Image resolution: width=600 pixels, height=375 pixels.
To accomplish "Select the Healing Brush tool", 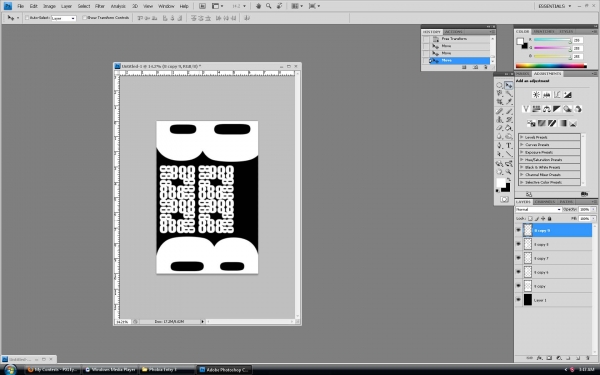I will click(x=500, y=111).
